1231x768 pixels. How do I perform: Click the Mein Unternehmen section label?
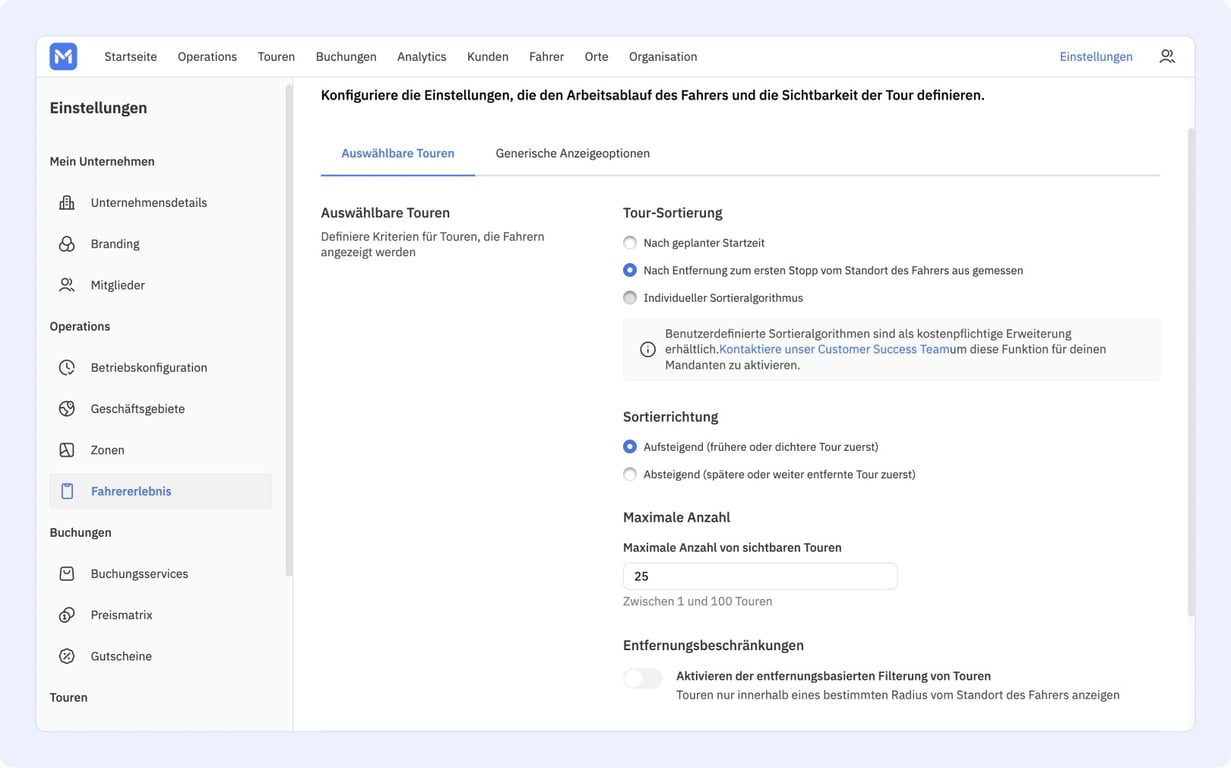click(102, 162)
